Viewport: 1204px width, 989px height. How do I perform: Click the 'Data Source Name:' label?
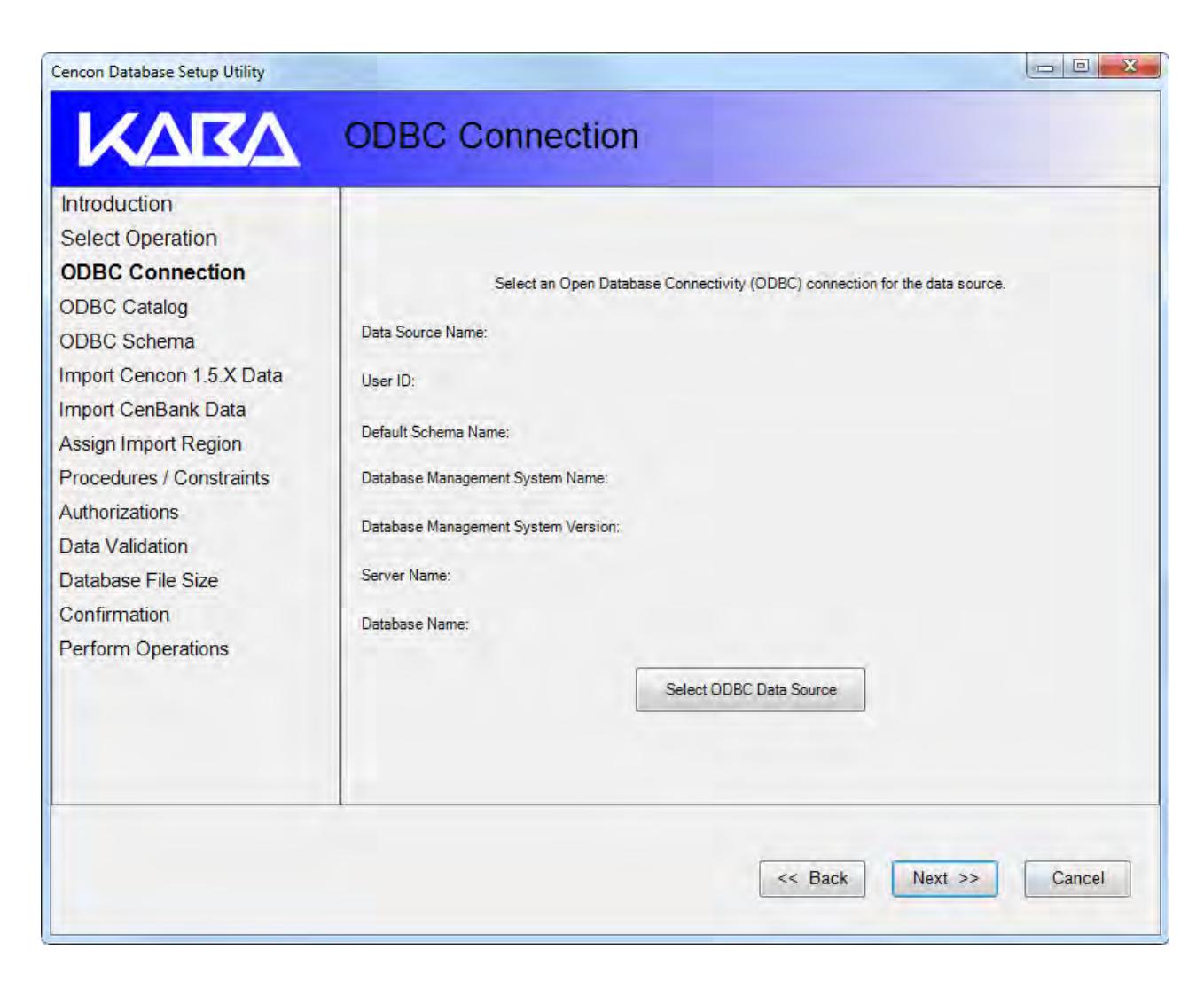tap(424, 333)
